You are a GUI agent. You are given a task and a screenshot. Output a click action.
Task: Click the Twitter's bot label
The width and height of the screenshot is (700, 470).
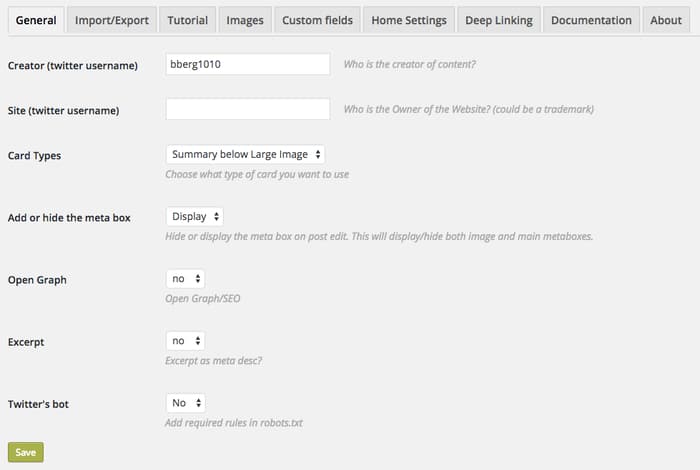tap(38, 404)
